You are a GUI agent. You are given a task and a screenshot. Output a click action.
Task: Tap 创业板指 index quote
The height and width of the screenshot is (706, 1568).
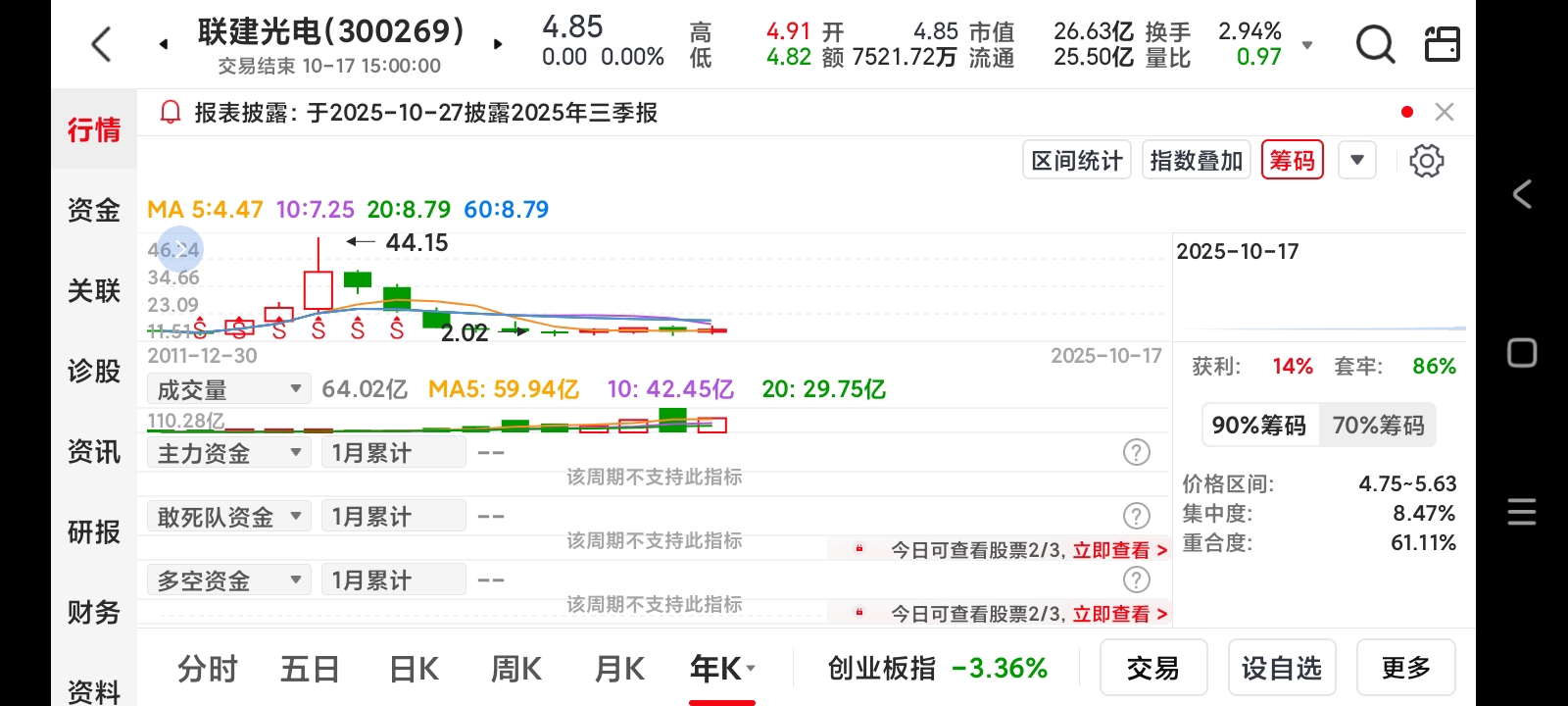click(938, 669)
